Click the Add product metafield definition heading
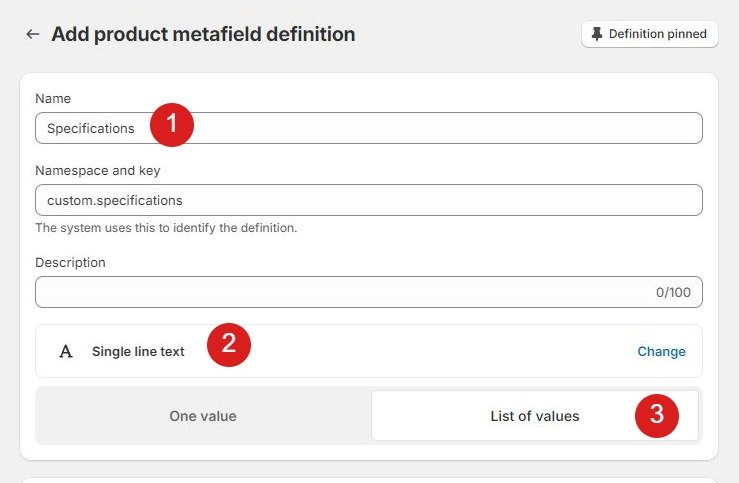This screenshot has width=739, height=483. [203, 34]
